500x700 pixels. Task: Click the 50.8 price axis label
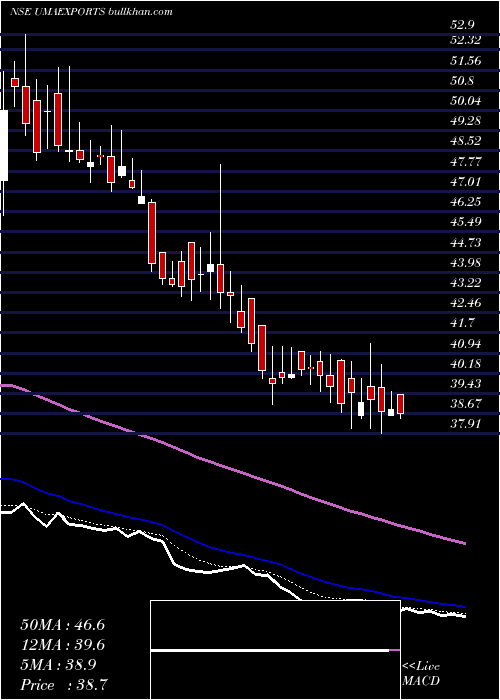pos(462,81)
